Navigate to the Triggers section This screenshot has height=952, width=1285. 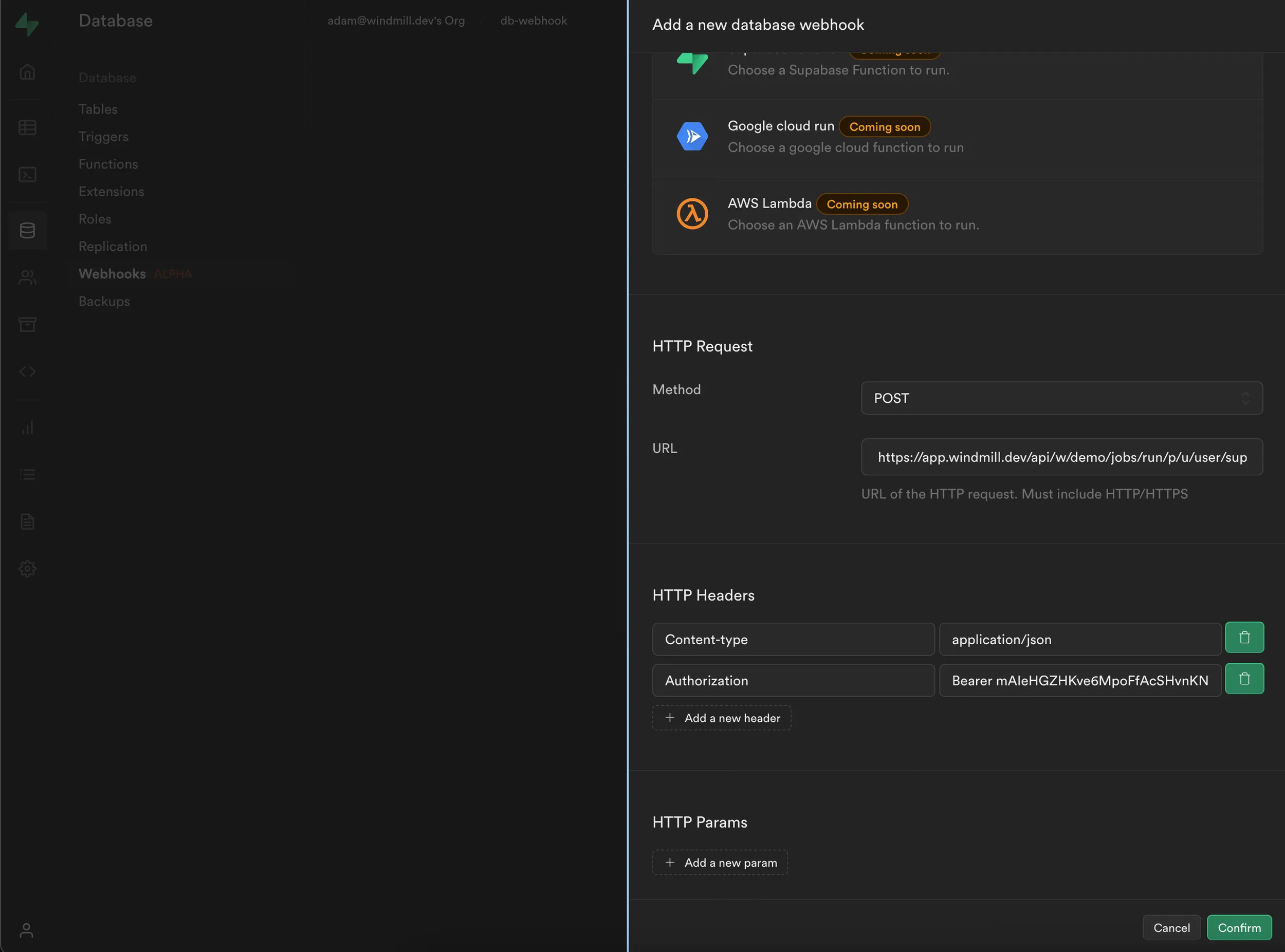pos(104,136)
